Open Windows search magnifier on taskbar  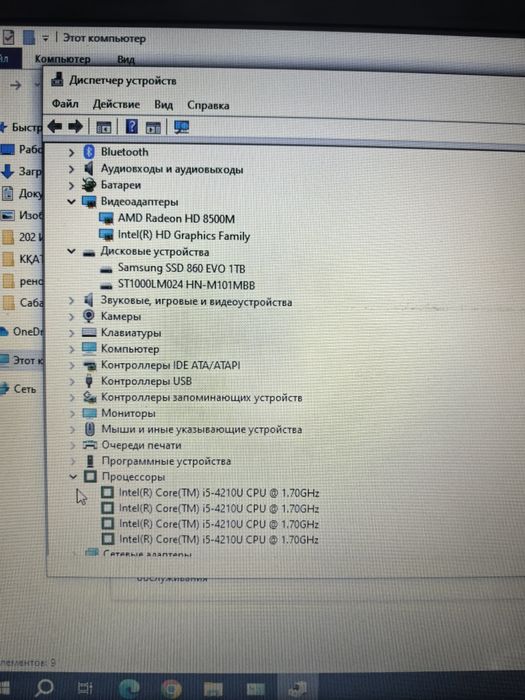(x=45, y=688)
